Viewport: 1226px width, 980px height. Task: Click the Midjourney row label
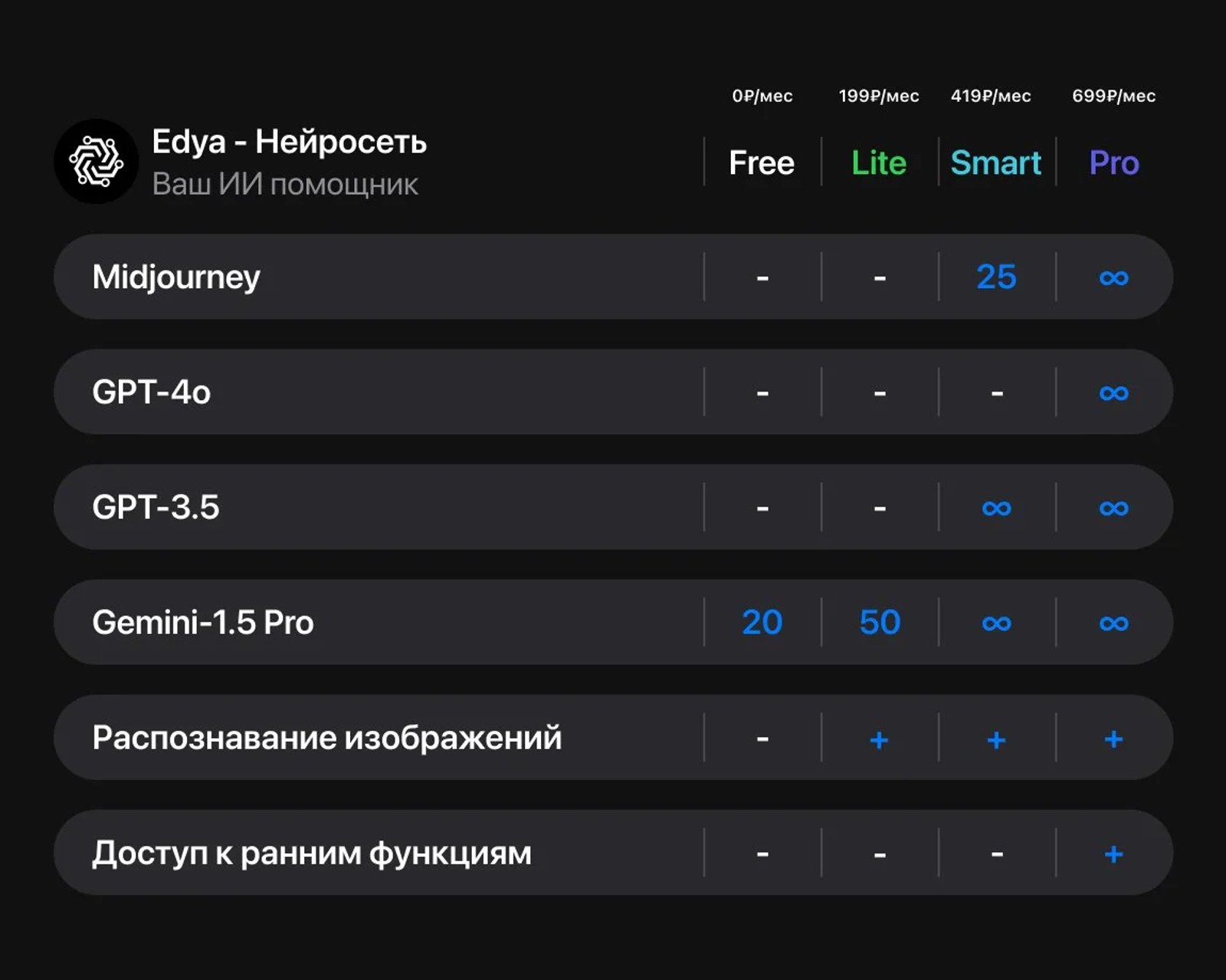176,277
